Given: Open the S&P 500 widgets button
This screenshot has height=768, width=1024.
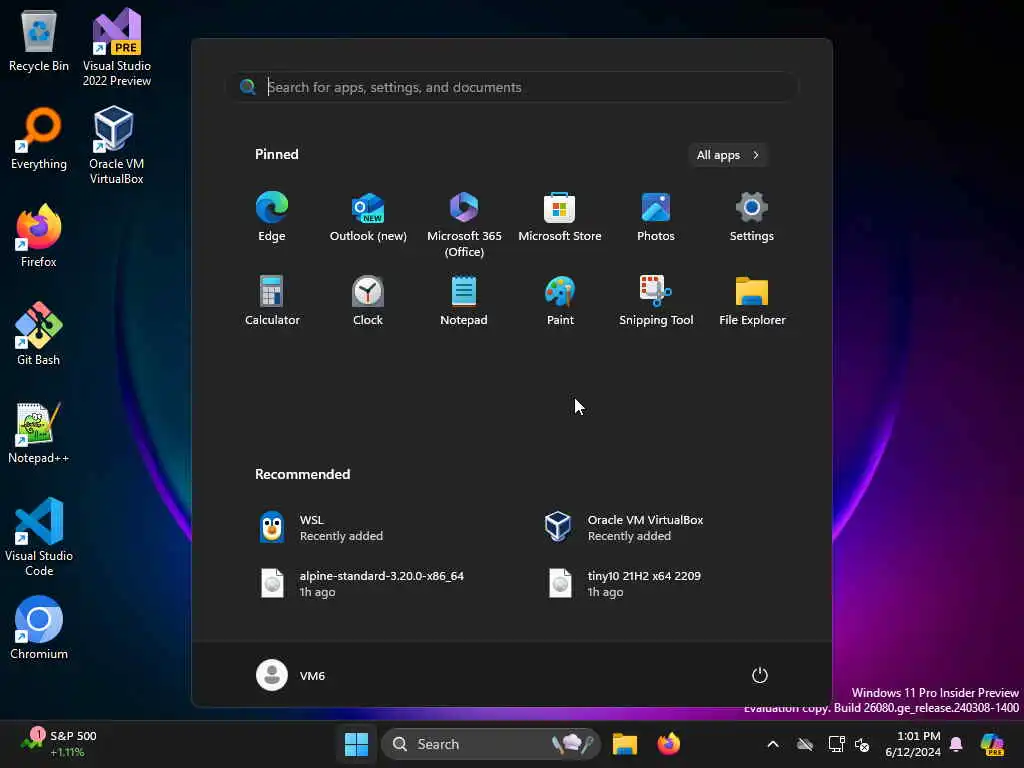Looking at the screenshot, I should (59, 744).
